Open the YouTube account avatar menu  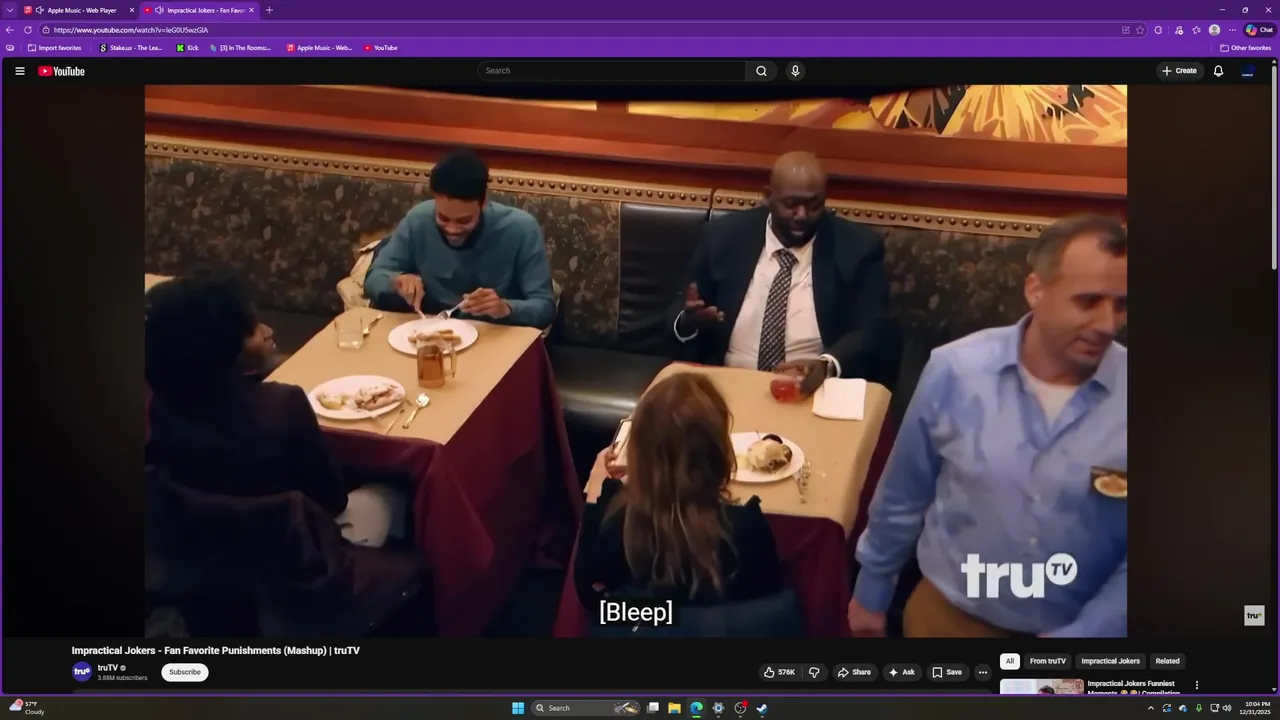click(x=1247, y=71)
